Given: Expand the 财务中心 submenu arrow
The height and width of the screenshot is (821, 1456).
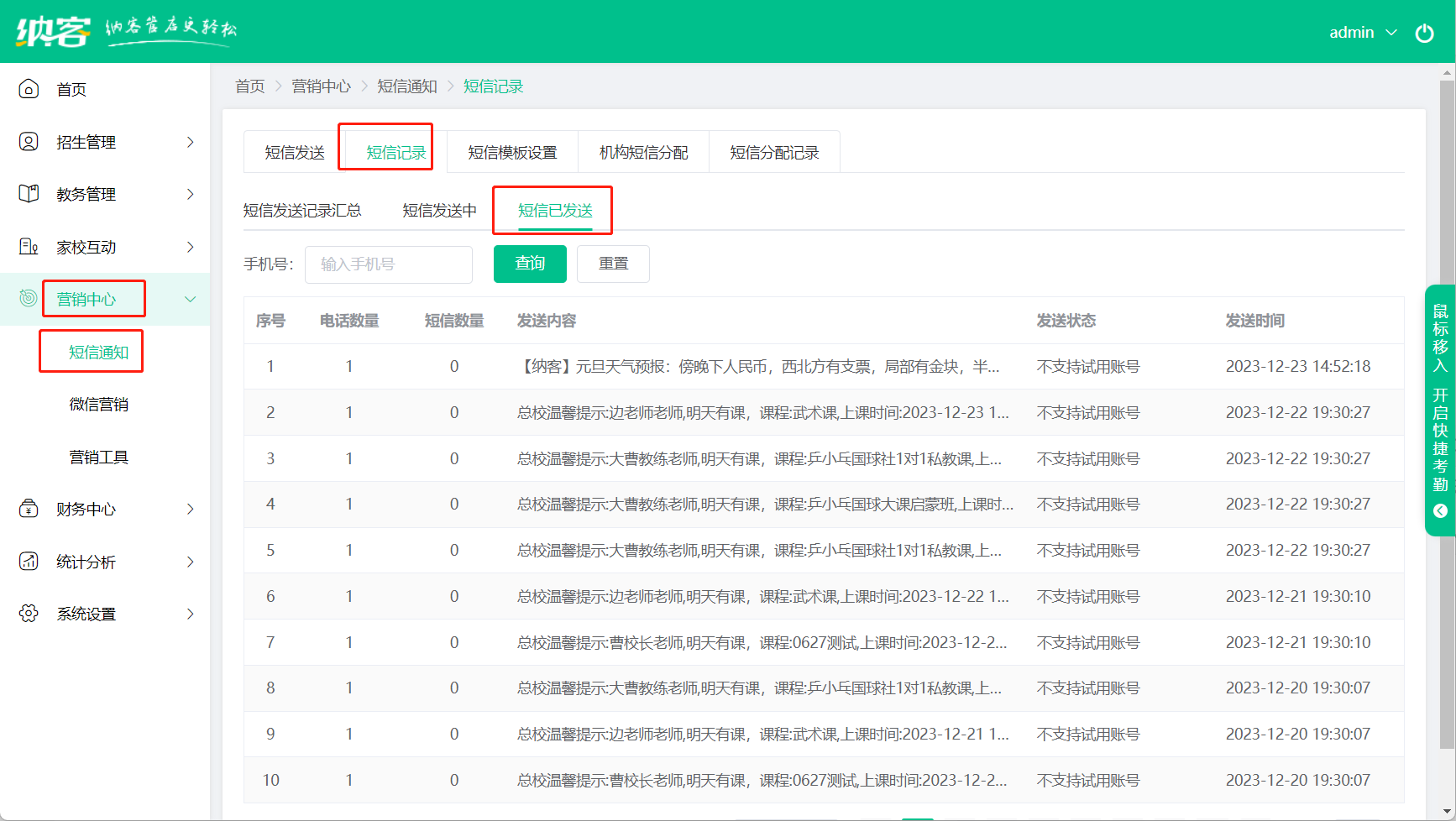Looking at the screenshot, I should [191, 509].
